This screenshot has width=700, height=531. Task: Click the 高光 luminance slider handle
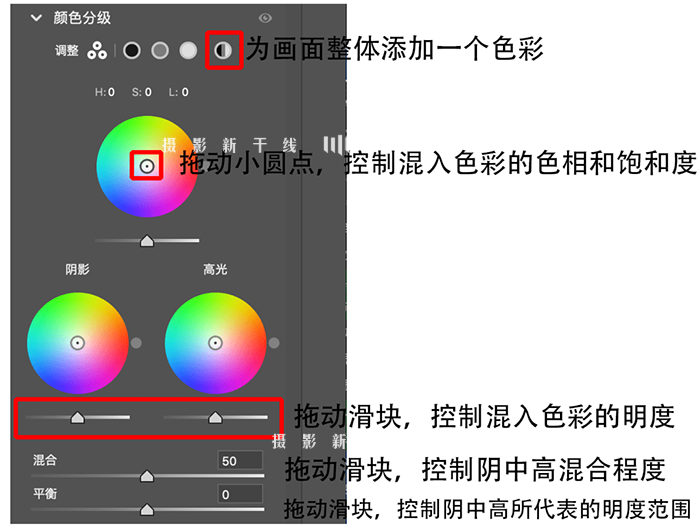click(216, 418)
